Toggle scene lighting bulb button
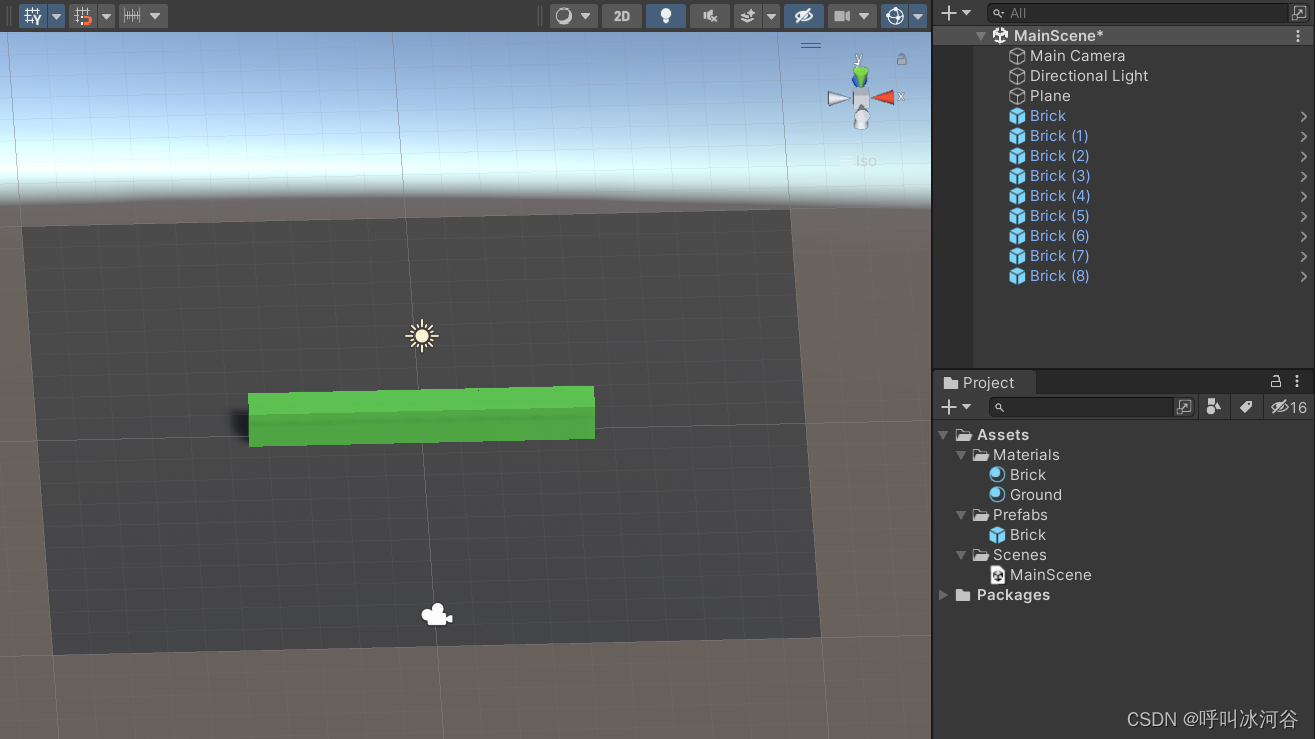1315x739 pixels. [x=666, y=16]
